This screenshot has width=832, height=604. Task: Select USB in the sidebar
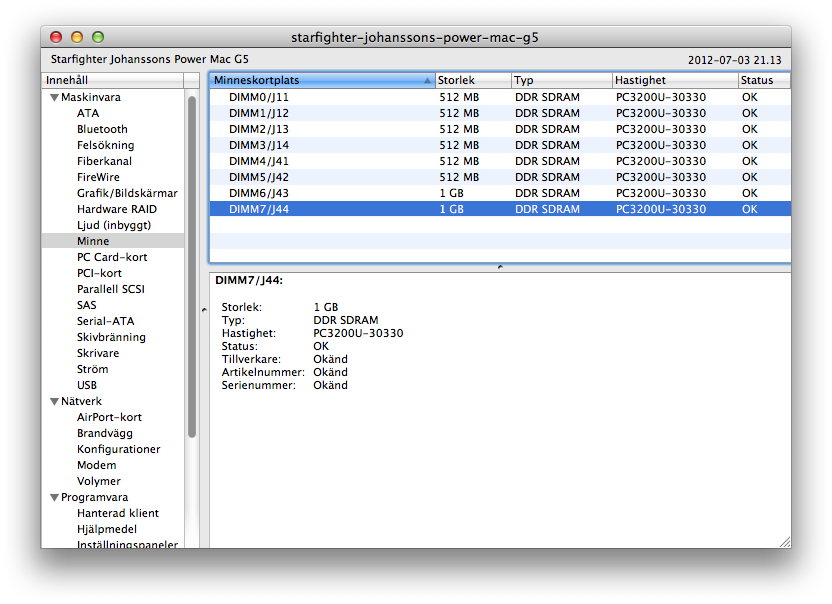click(86, 385)
